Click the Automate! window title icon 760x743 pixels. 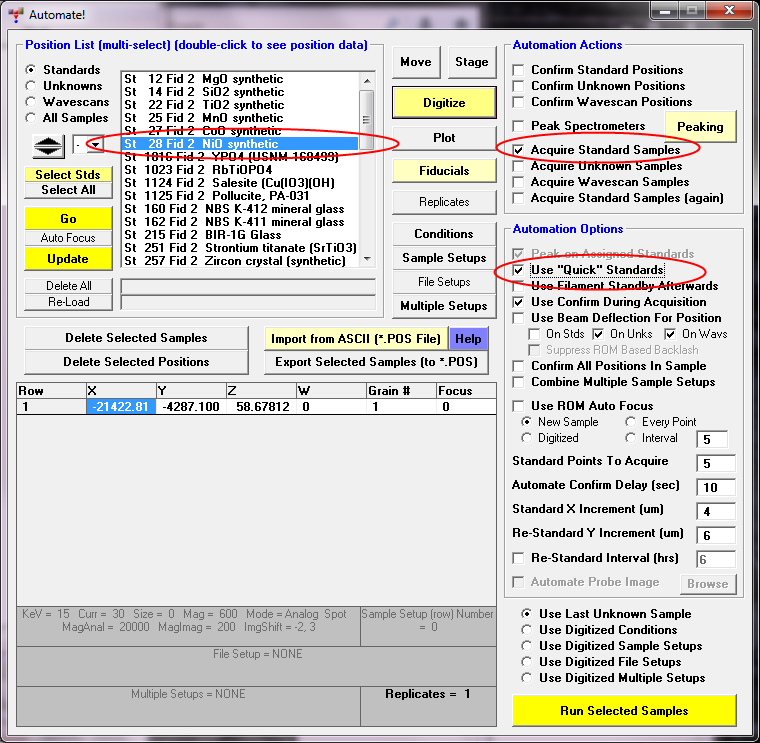pyautogui.click(x=16, y=15)
